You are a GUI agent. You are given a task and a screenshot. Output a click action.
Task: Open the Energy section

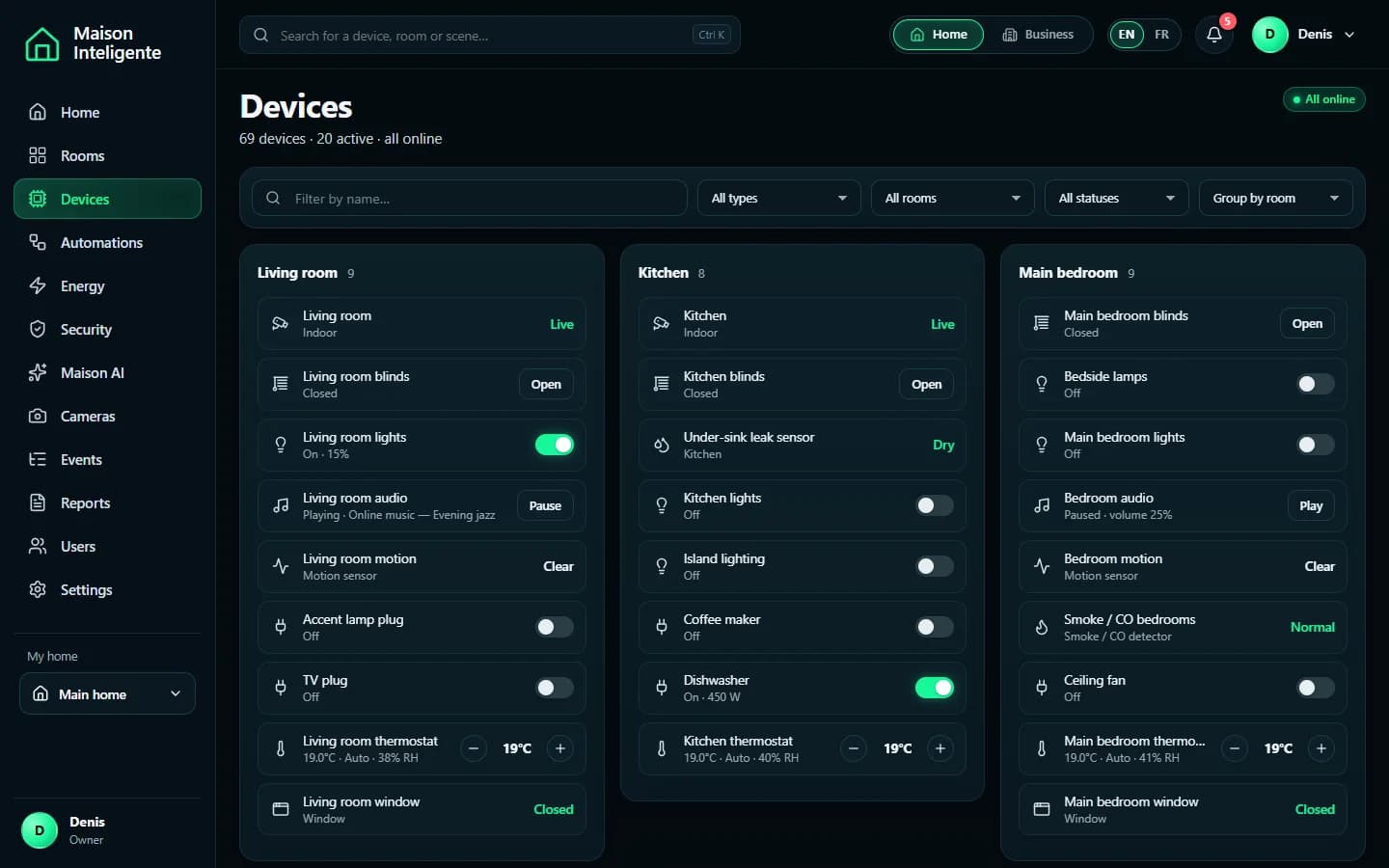pyautogui.click(x=107, y=285)
